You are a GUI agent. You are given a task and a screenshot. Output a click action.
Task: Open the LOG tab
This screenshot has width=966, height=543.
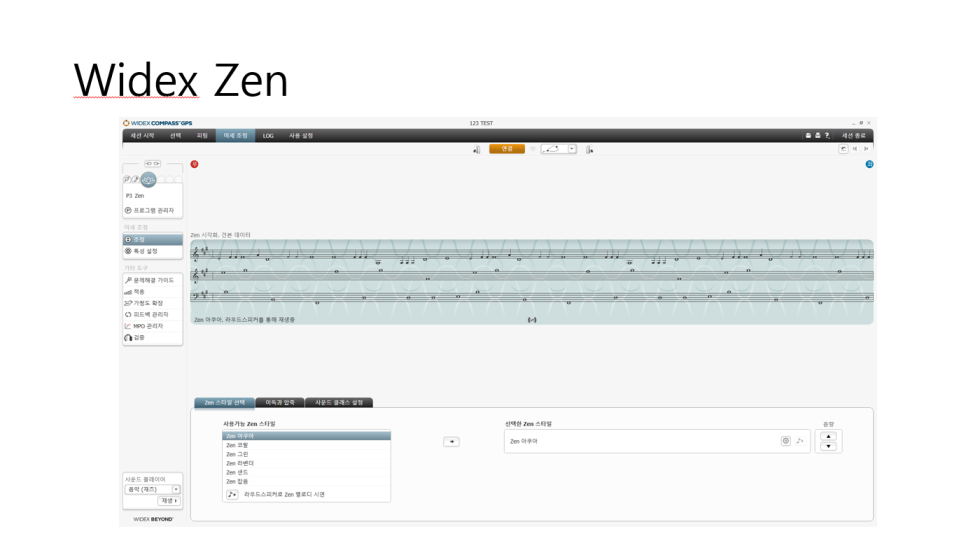268,136
